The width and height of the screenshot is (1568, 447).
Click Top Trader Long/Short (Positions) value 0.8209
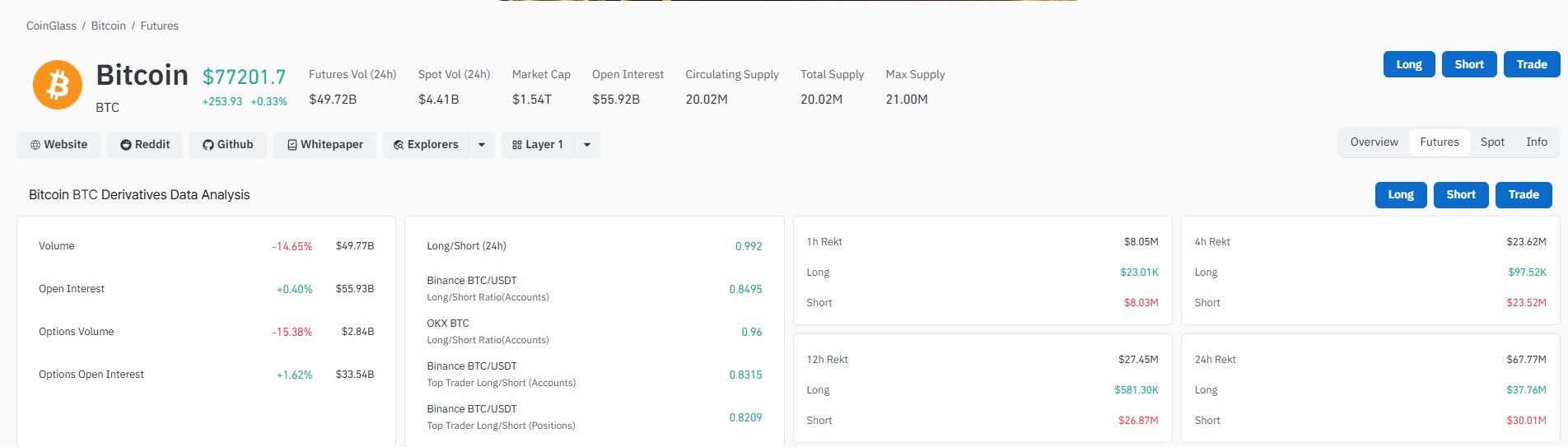(745, 418)
